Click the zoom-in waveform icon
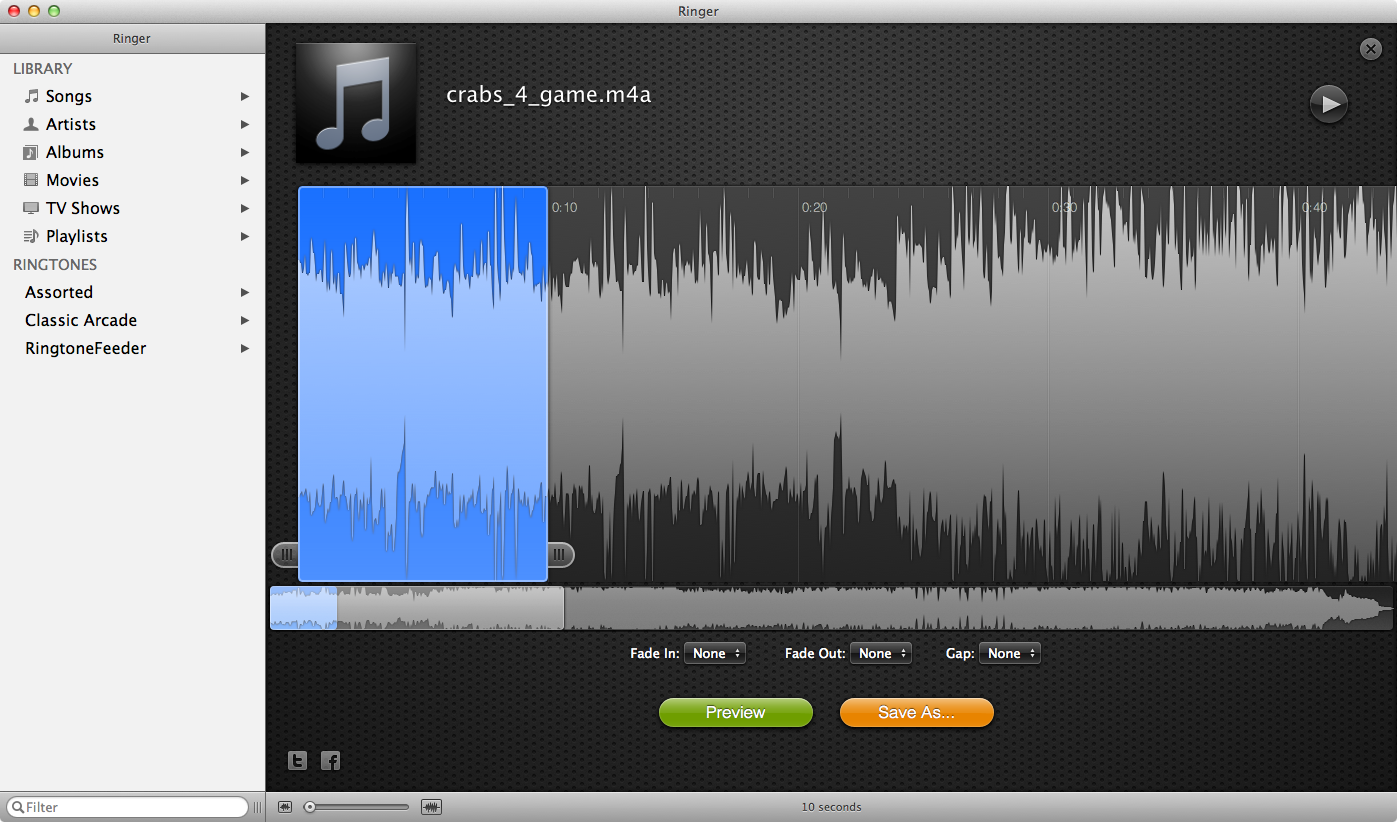 tap(431, 807)
